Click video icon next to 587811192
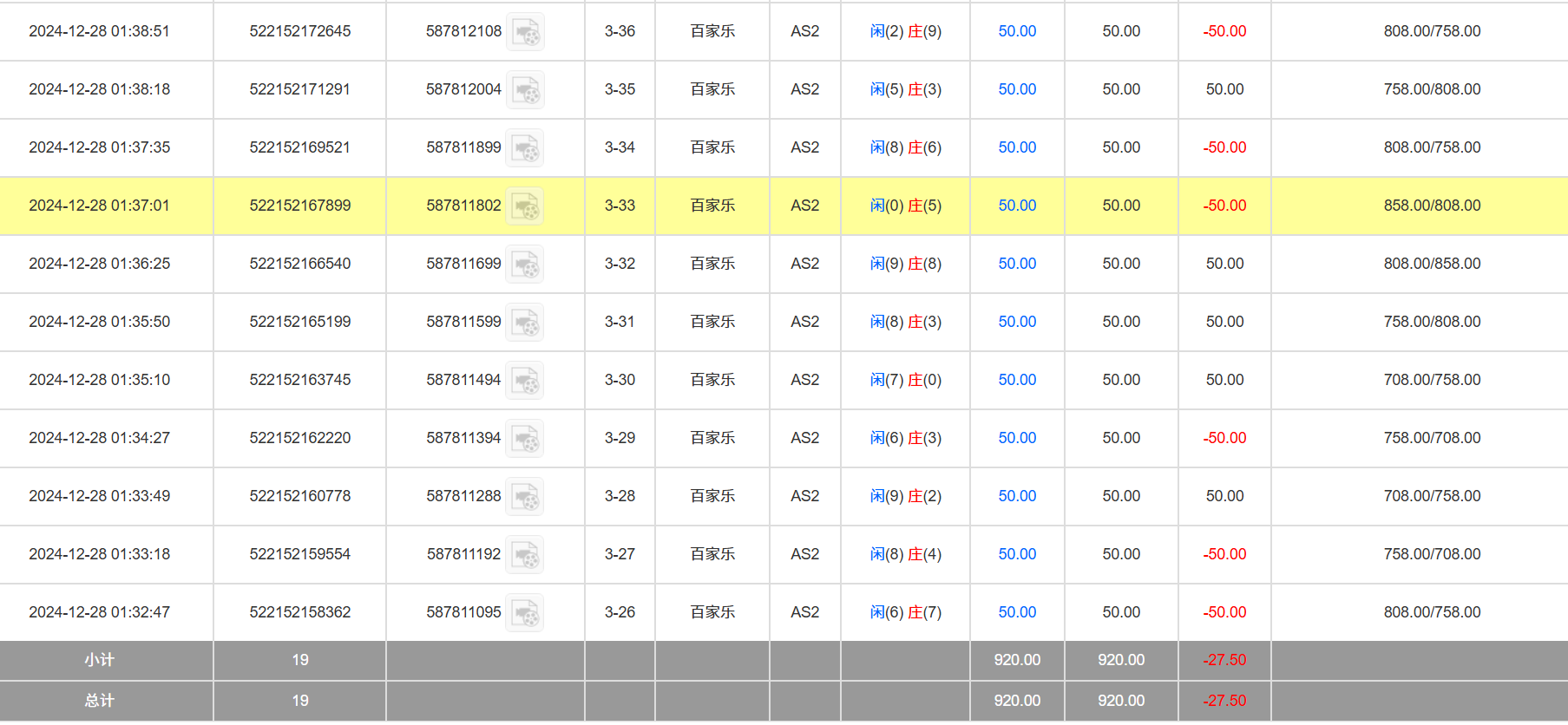 point(525,555)
